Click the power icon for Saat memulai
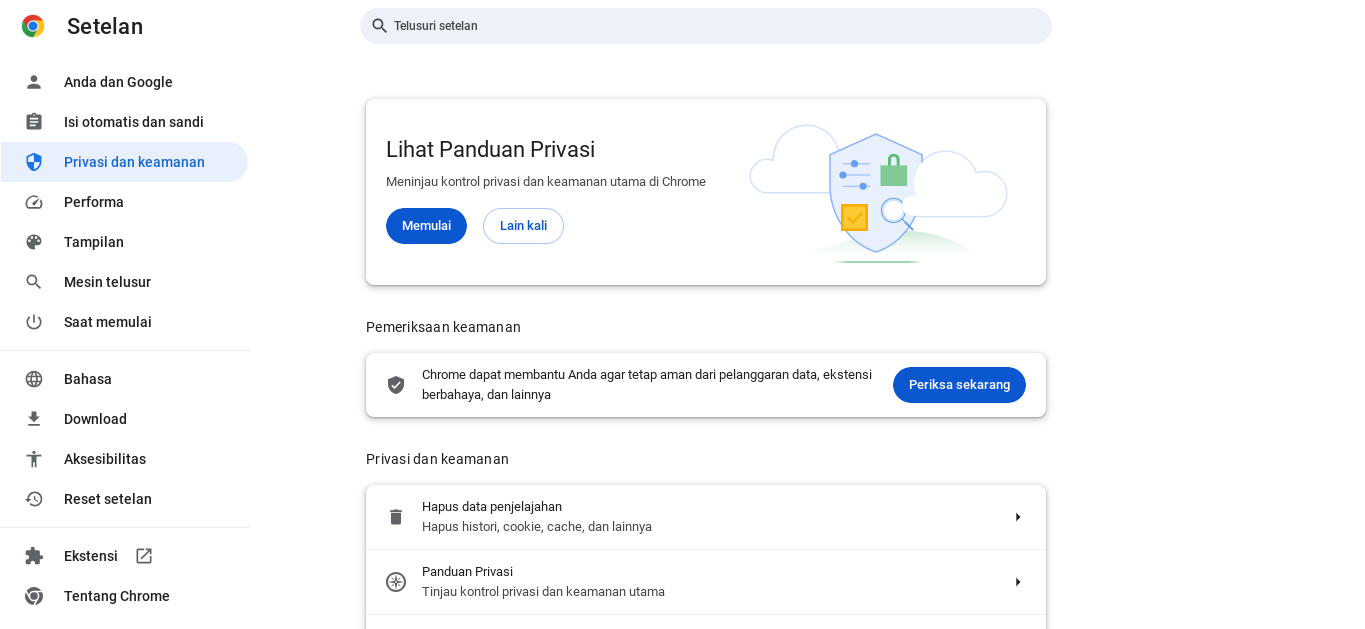This screenshot has width=1365, height=629. click(x=34, y=322)
